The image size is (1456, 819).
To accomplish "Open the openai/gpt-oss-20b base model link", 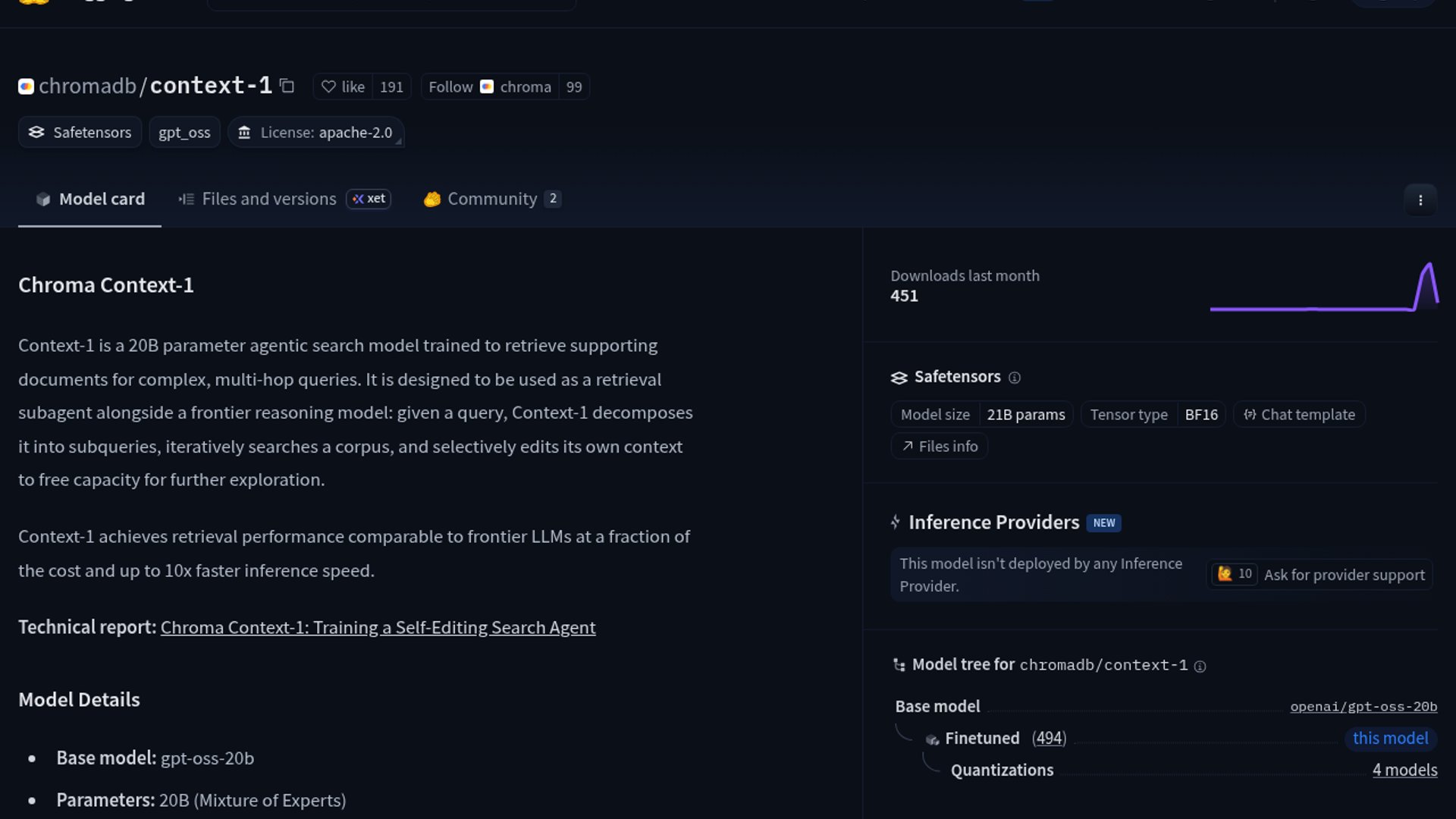I will pos(1363,707).
